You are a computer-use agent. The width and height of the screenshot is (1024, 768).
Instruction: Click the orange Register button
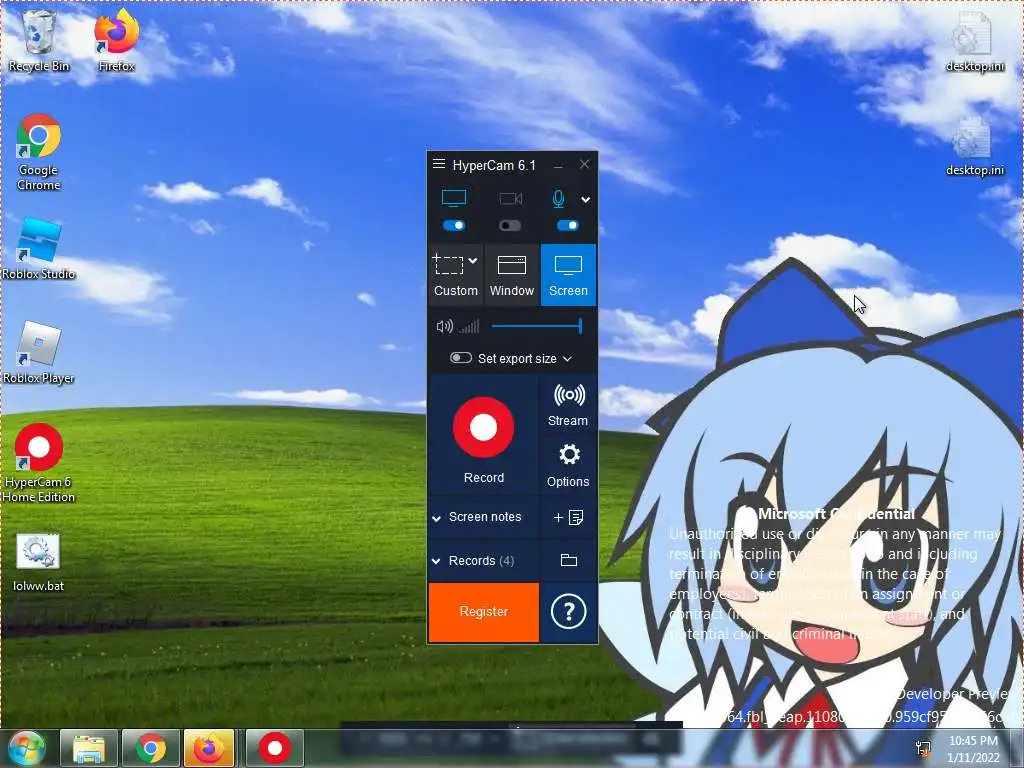click(x=484, y=612)
